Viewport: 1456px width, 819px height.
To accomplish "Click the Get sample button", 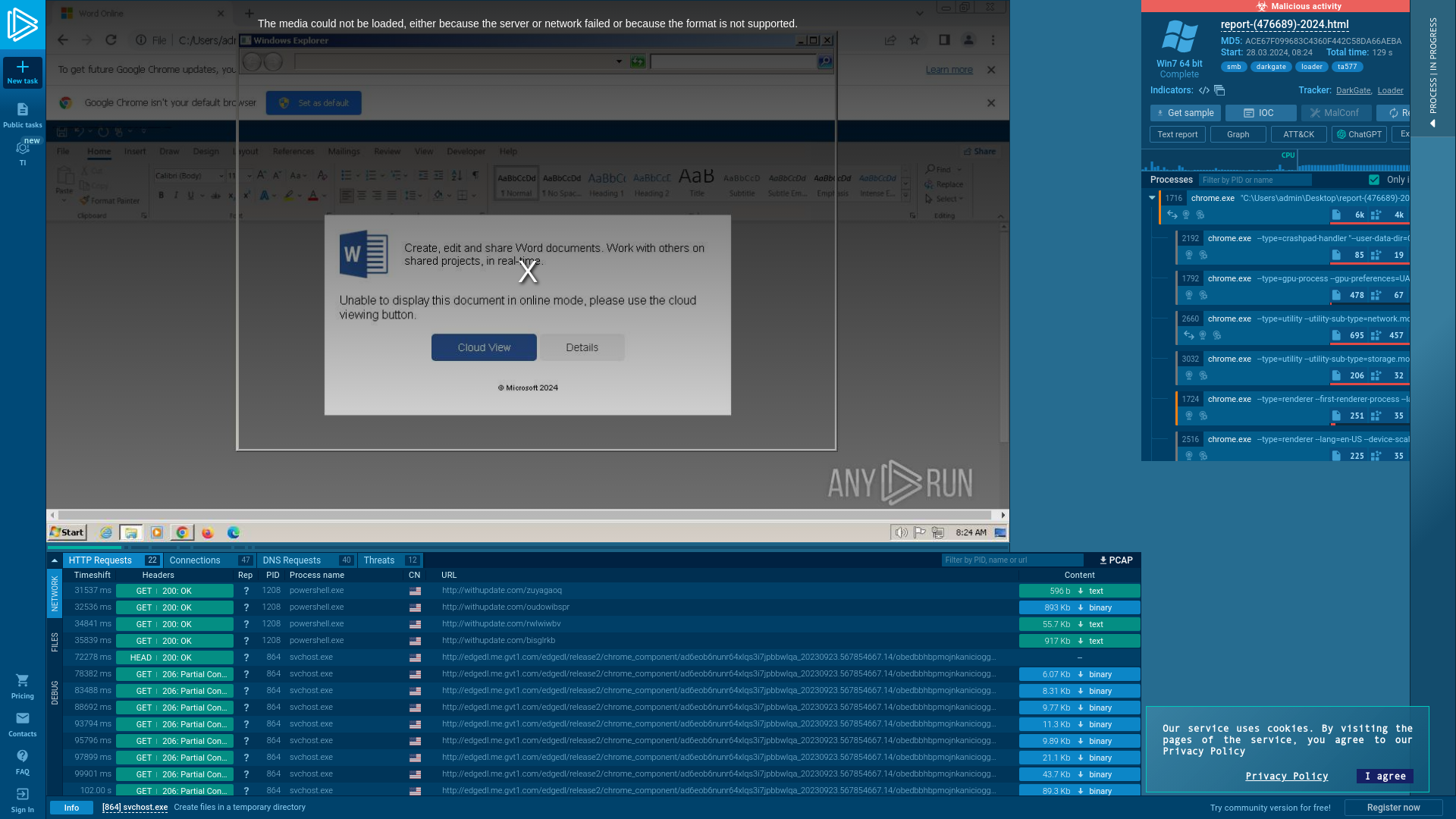I will pos(1185,113).
